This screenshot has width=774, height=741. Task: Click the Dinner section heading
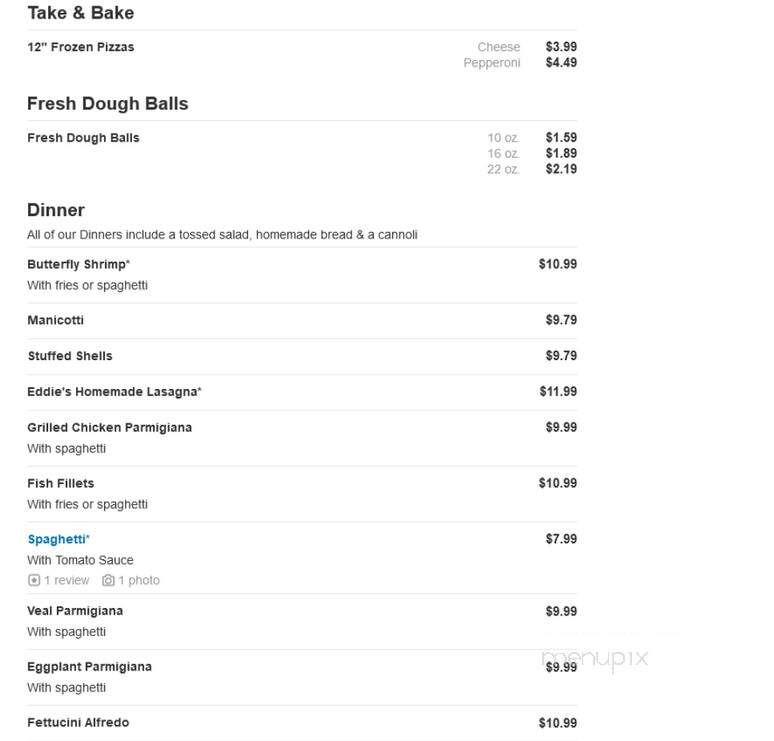(56, 210)
